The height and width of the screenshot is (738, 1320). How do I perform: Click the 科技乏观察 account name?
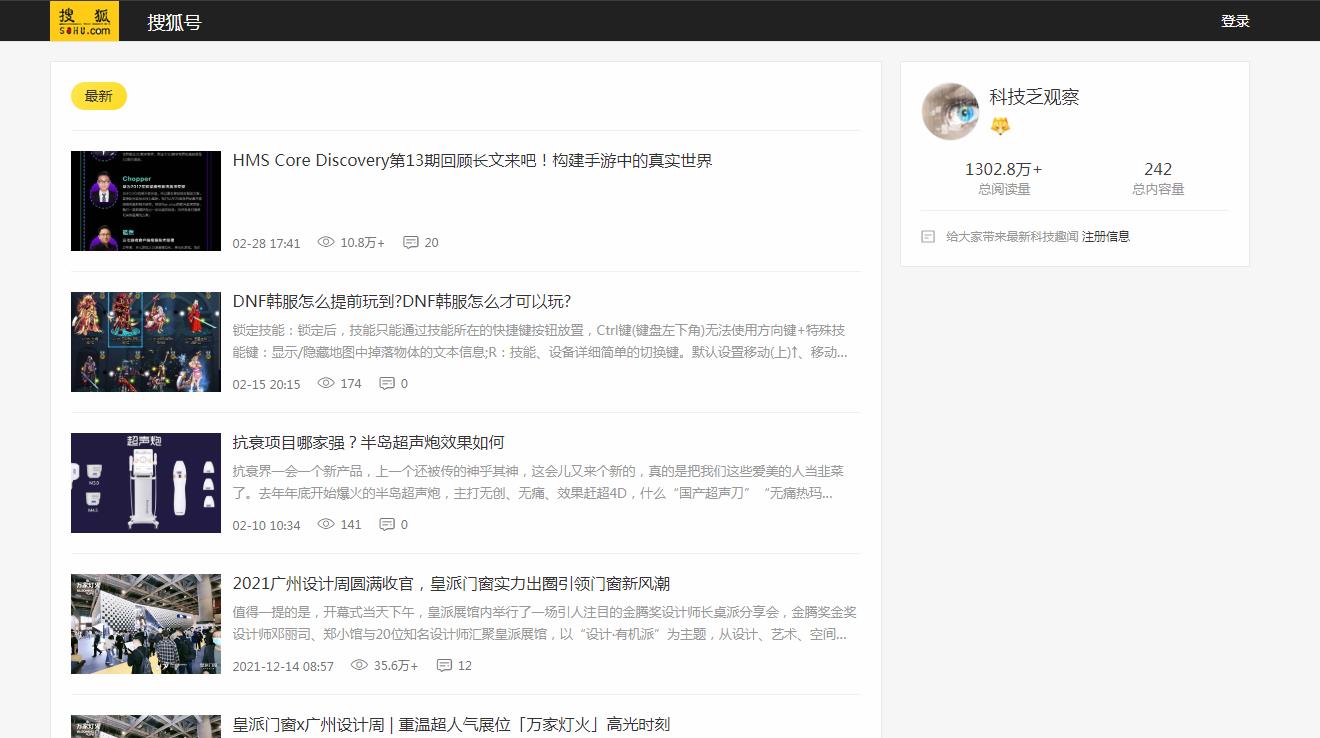coord(1034,97)
